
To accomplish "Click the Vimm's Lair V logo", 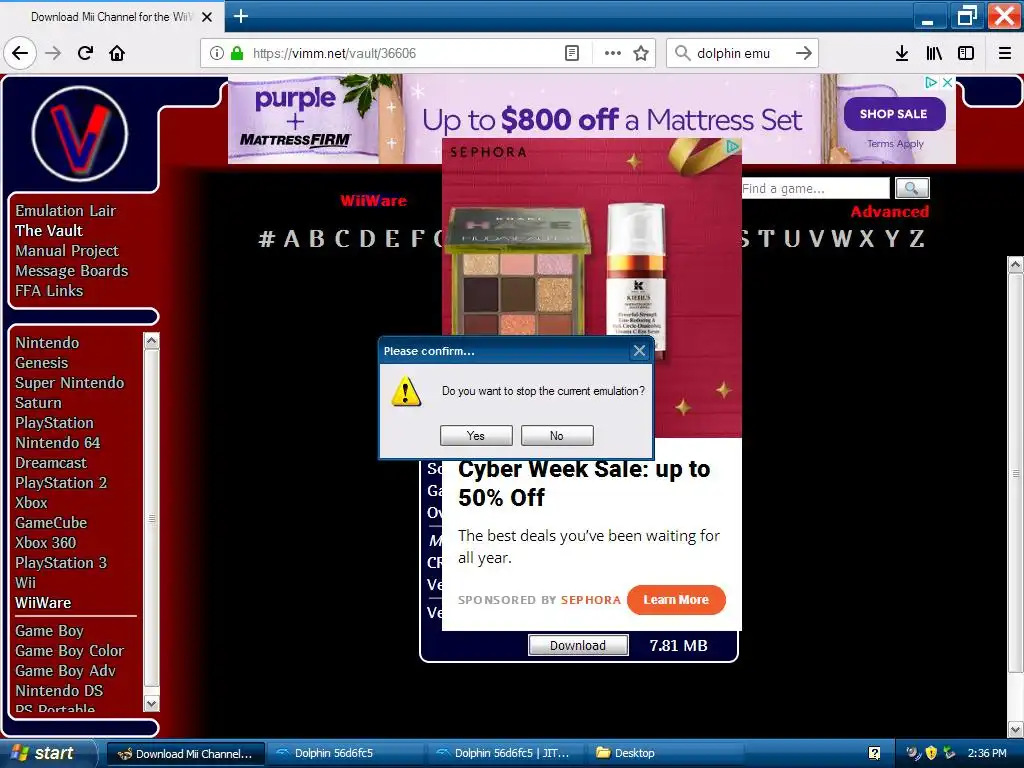I will pos(80,134).
